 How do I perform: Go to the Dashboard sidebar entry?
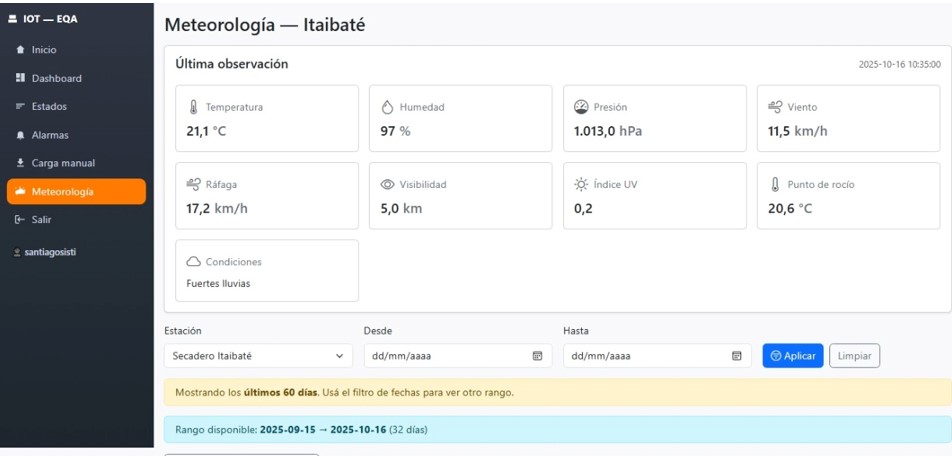(76, 78)
